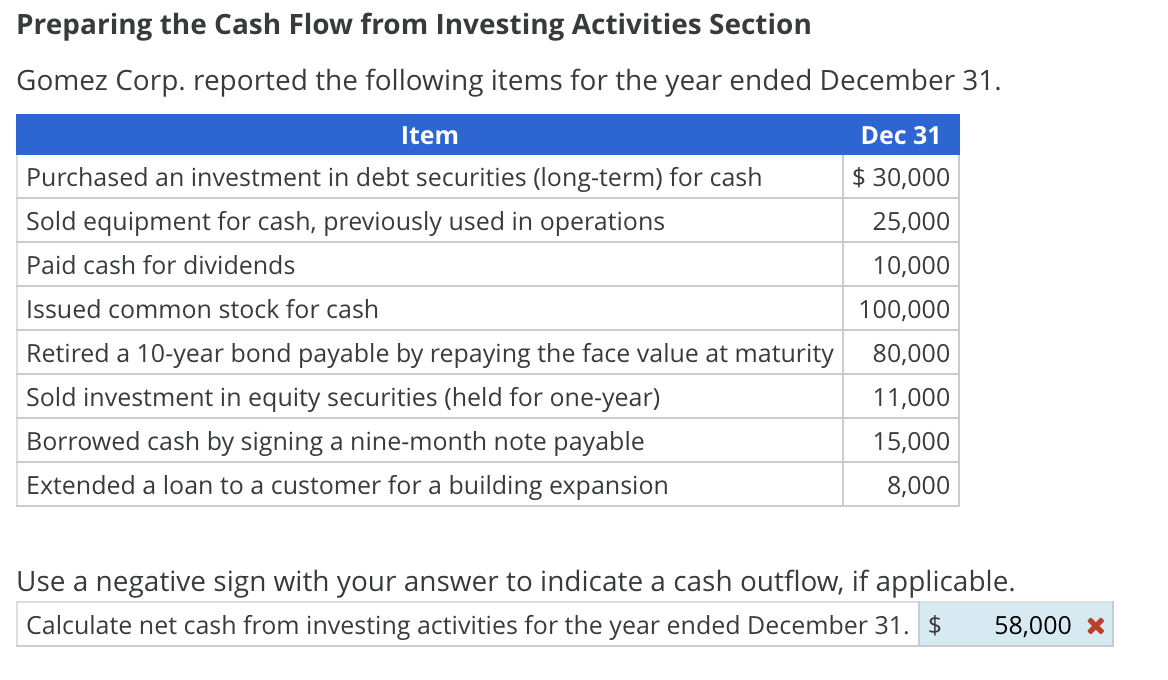
Task: Click the "Sold investment in equity securities" row
Action: tap(343, 398)
